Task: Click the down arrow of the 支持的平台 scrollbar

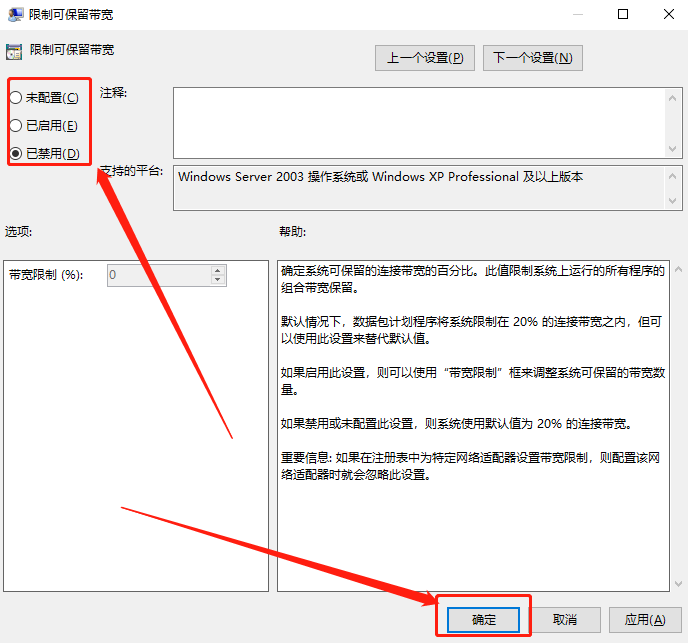Action: 674,201
